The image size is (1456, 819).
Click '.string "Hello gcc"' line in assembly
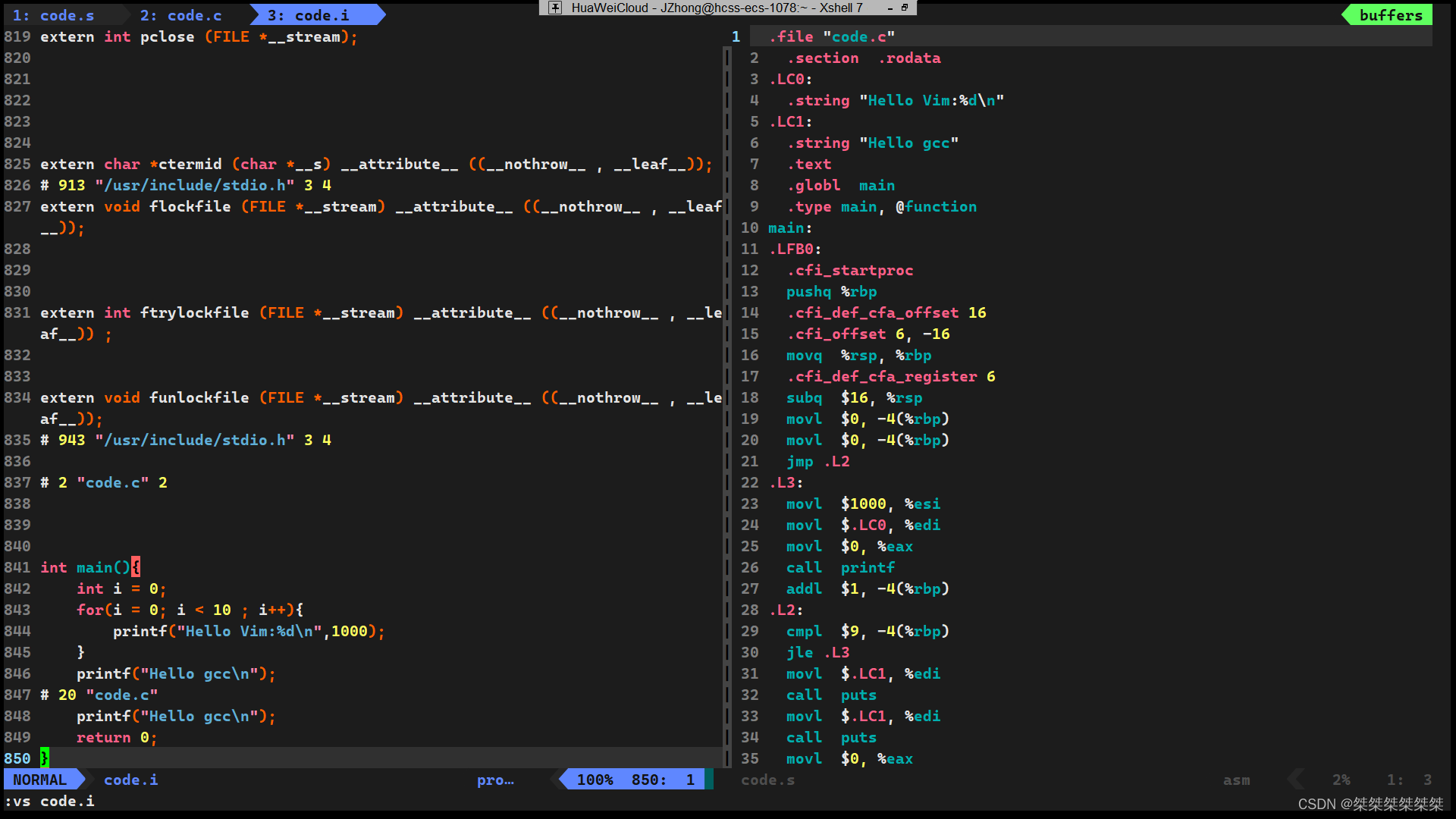[x=873, y=143]
